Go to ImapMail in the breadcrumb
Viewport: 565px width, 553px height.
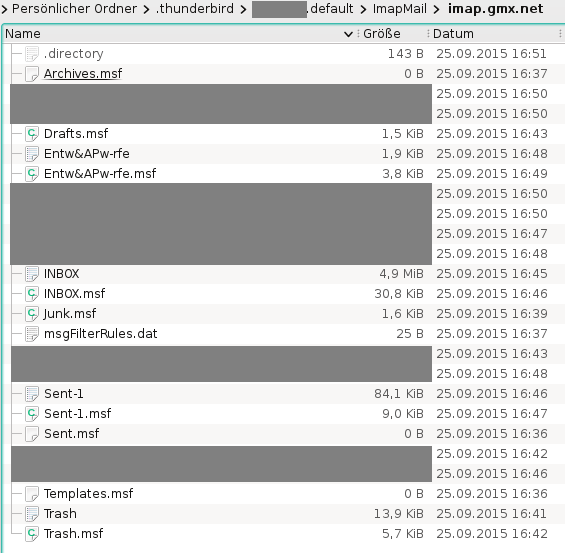click(400, 9)
